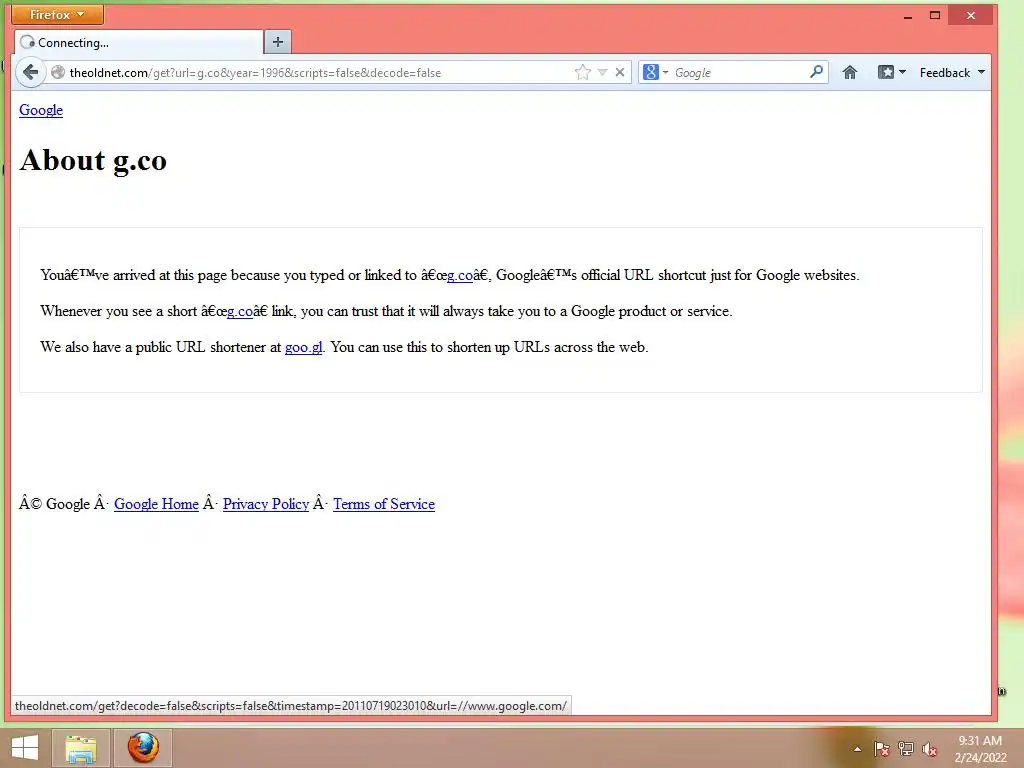Close the Firefox window
This screenshot has width=1024, height=768.
(x=971, y=16)
